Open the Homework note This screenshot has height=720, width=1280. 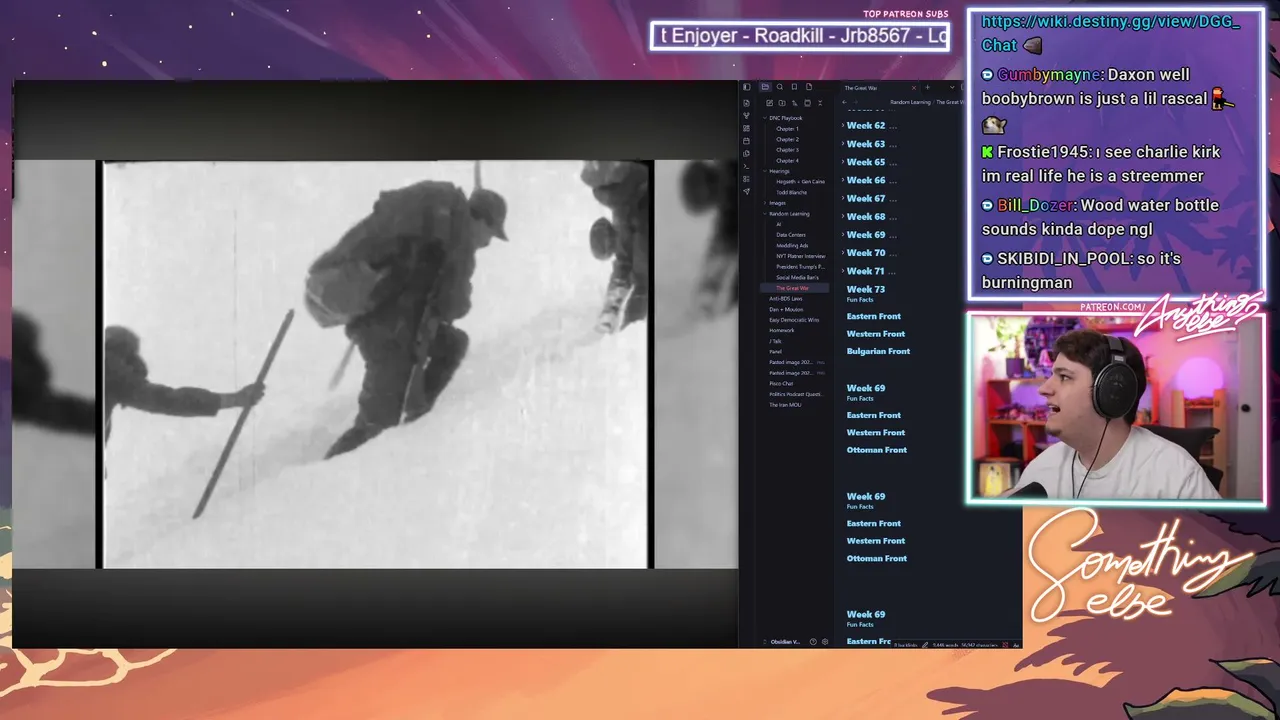pos(781,331)
